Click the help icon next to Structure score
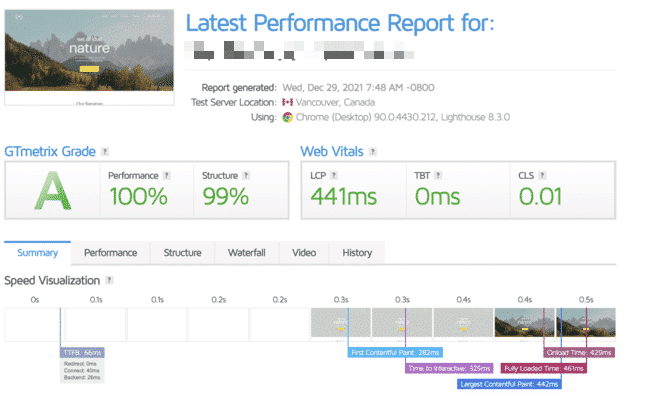 (246, 175)
